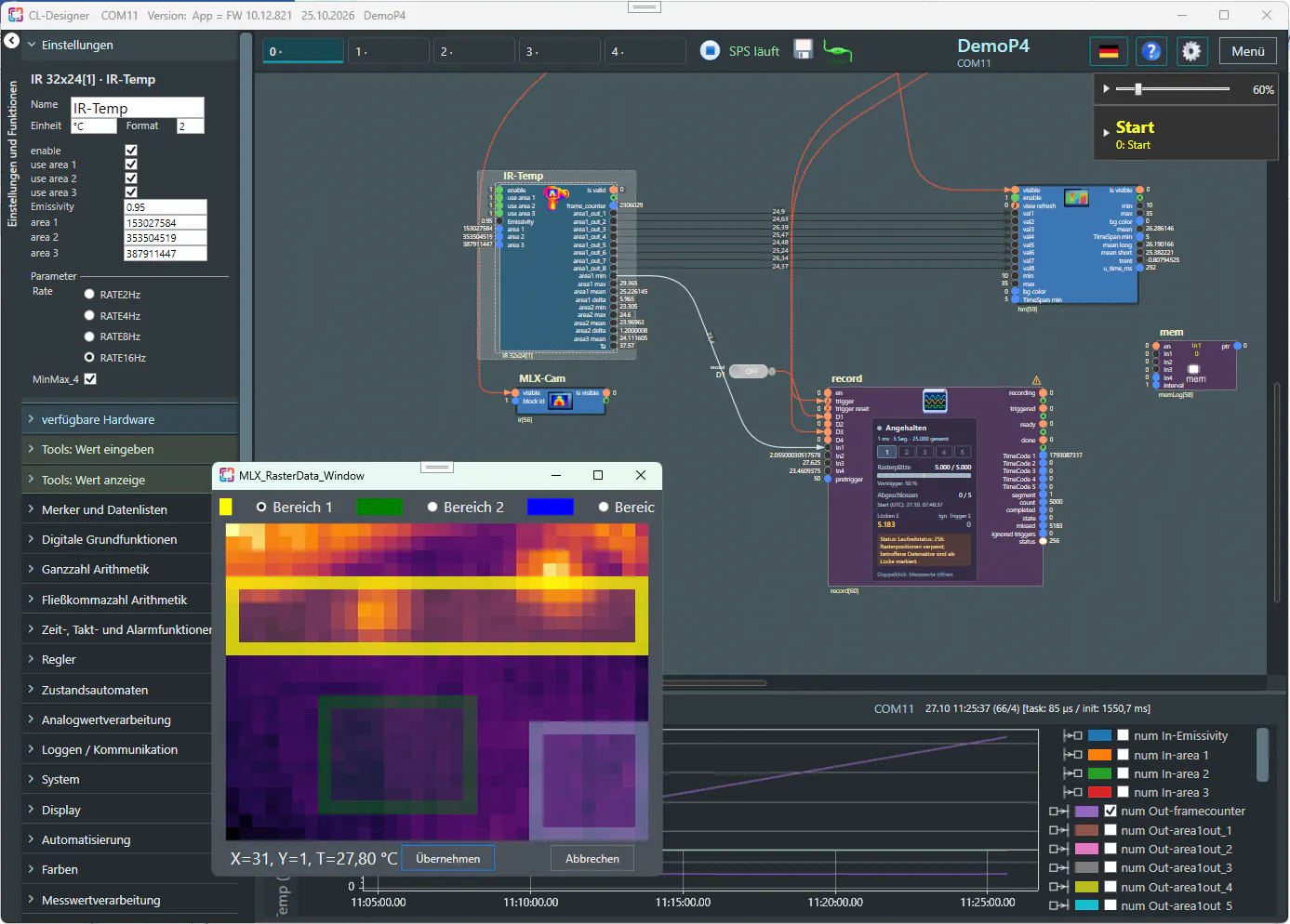Image resolution: width=1290 pixels, height=924 pixels.
Task: Click the Name field containing IR-Temp
Action: click(x=138, y=108)
